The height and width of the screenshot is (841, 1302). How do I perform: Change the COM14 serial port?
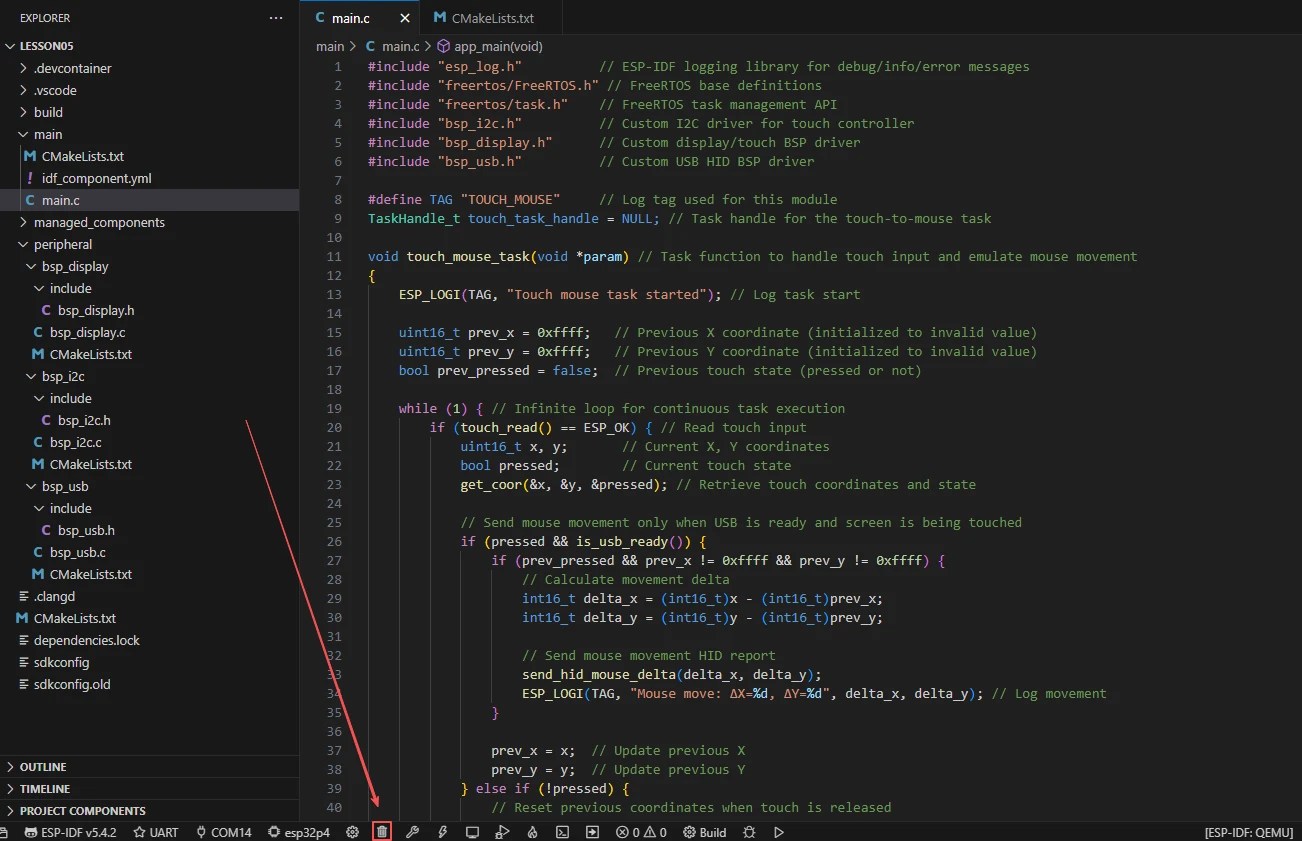223,832
